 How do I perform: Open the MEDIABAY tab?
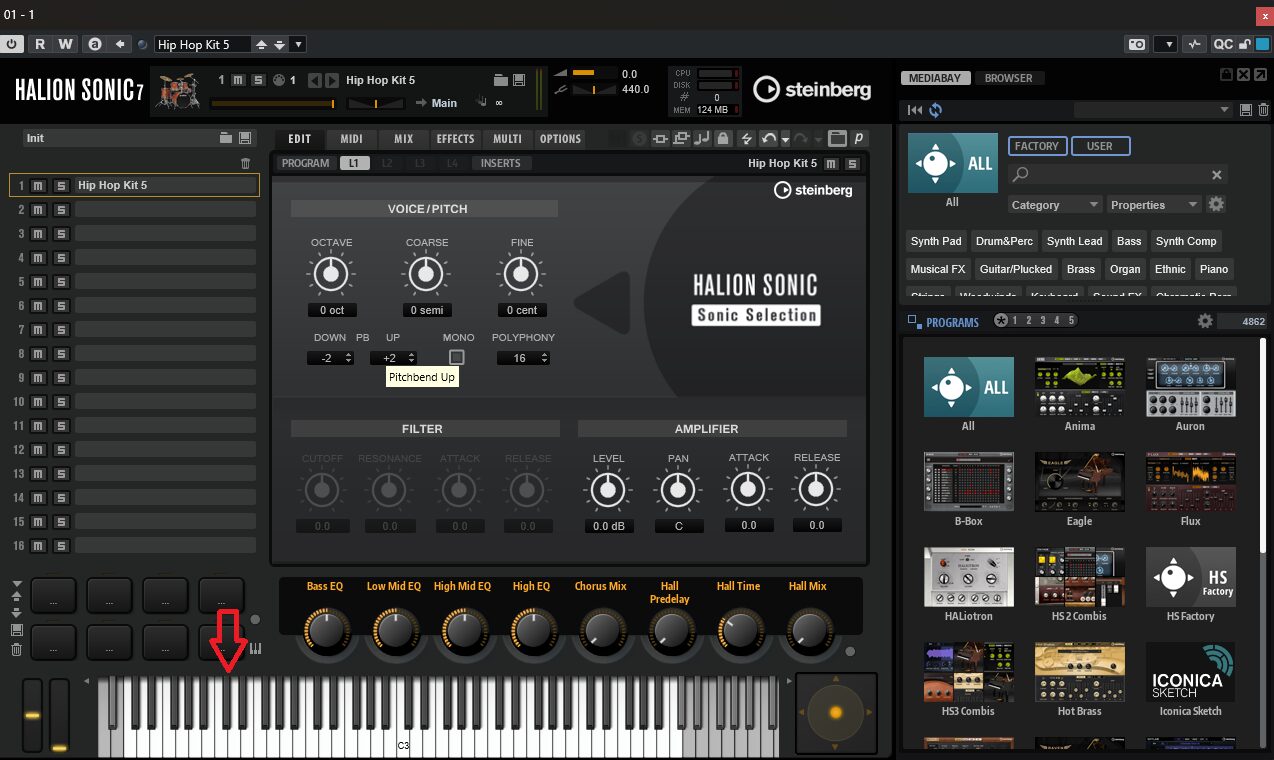[x=937, y=78]
